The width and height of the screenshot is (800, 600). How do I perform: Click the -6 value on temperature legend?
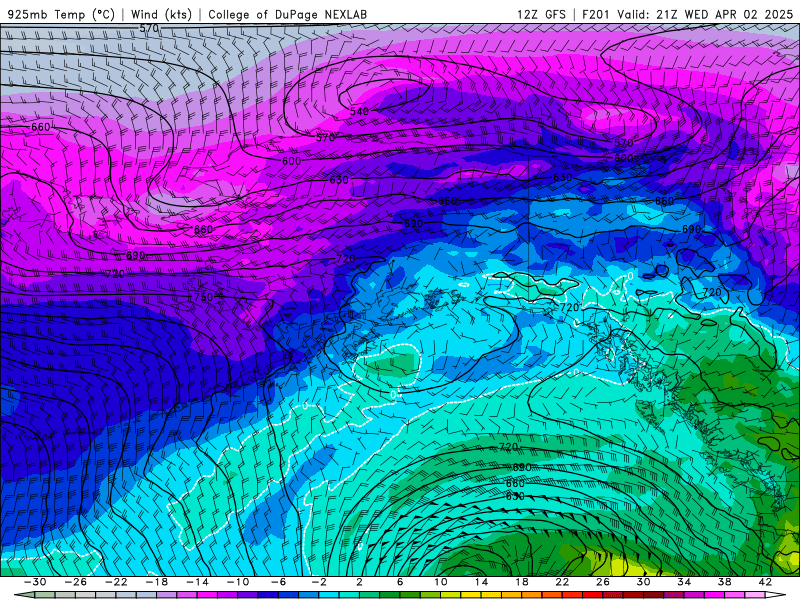[x=278, y=582]
